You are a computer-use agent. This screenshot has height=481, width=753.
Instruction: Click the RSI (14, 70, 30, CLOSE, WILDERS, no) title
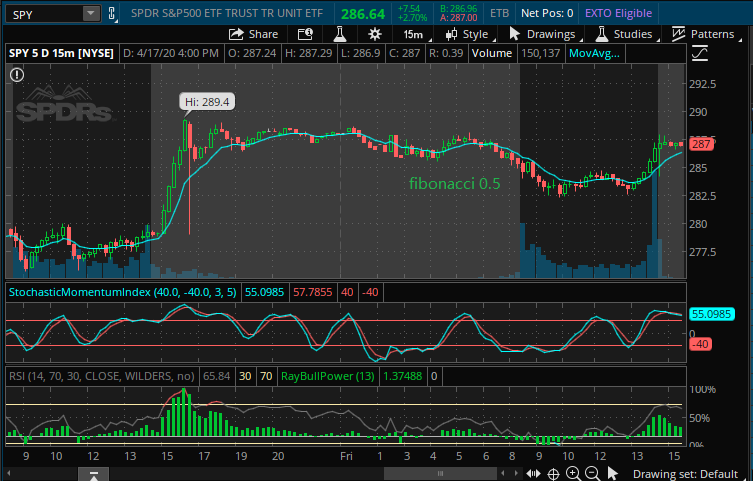point(101,376)
